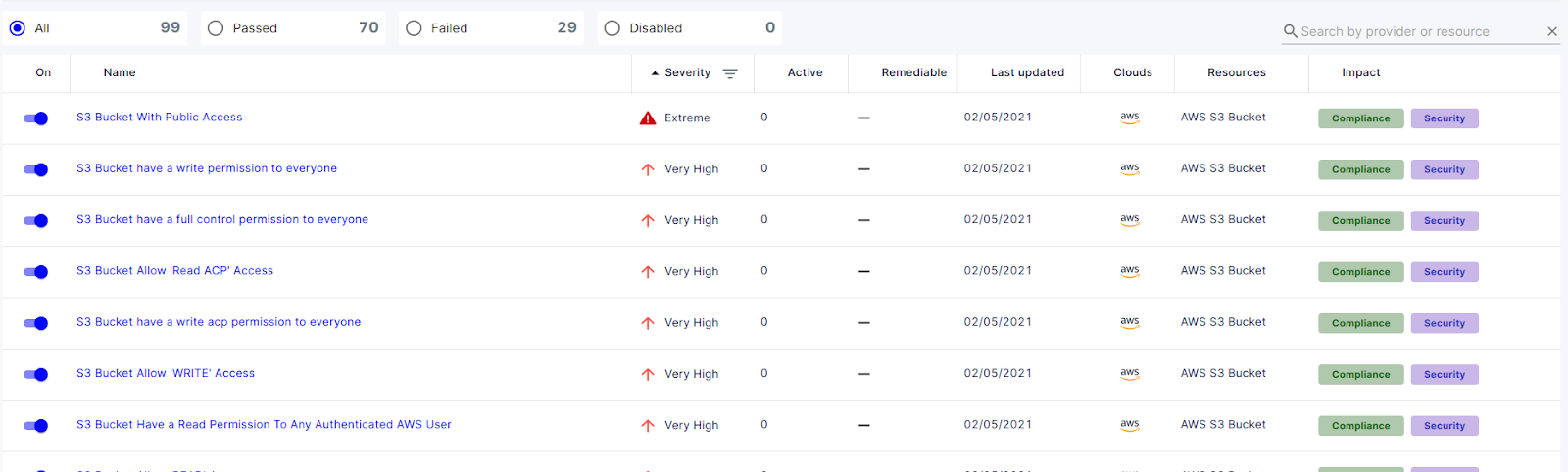
Task: Open S3 Bucket write acp permission to everyone link
Action: (219, 322)
